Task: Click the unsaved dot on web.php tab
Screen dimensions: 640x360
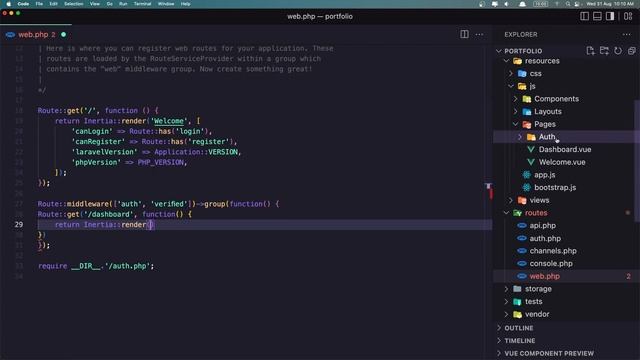Action: tap(64, 35)
